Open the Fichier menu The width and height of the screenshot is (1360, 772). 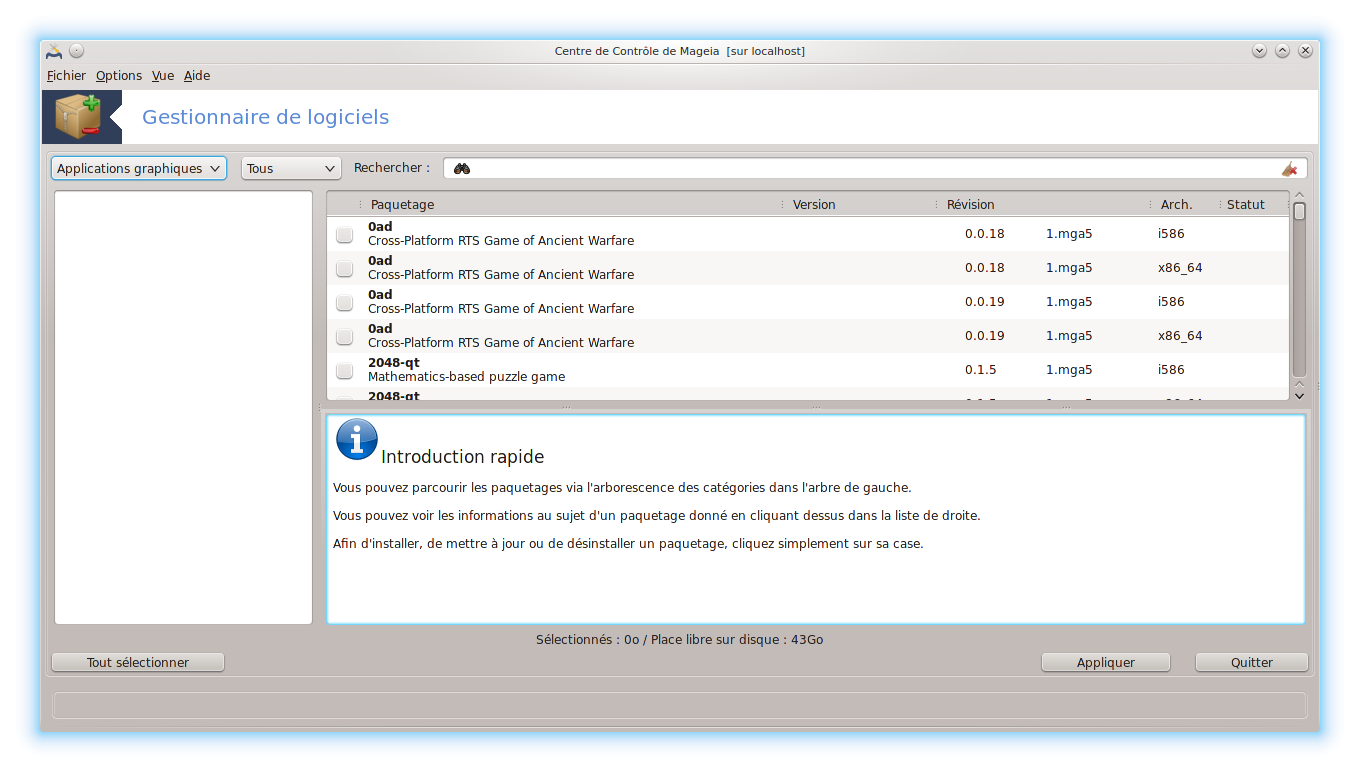click(66, 76)
